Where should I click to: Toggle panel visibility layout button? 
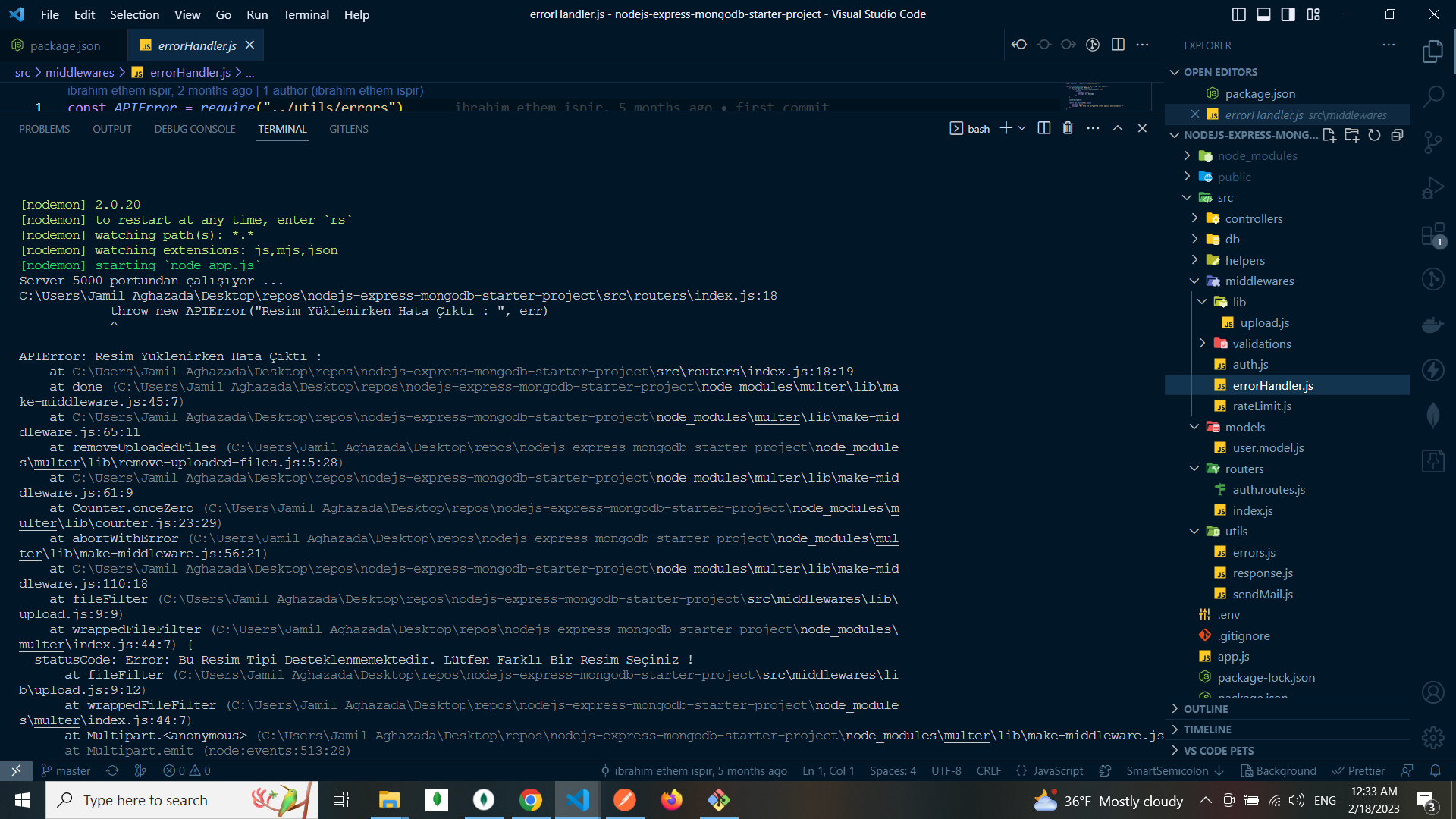[x=1263, y=14]
